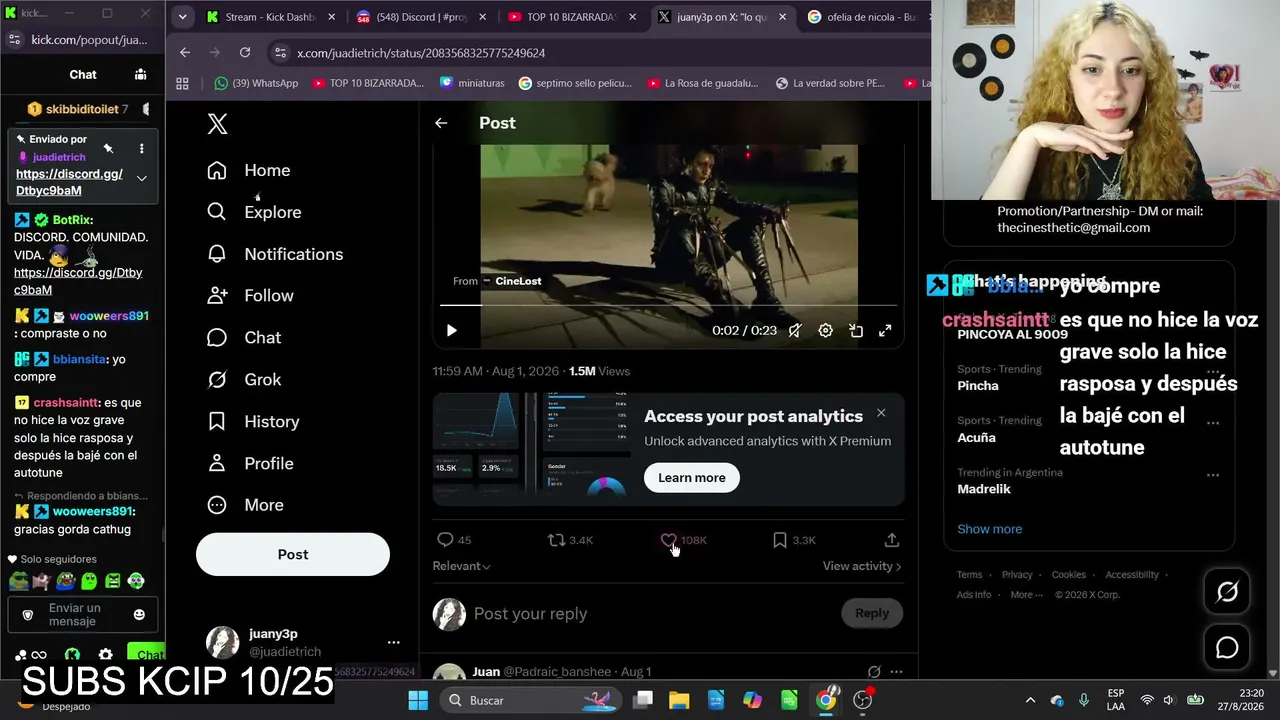Open Grok in X sidebar

point(244,380)
